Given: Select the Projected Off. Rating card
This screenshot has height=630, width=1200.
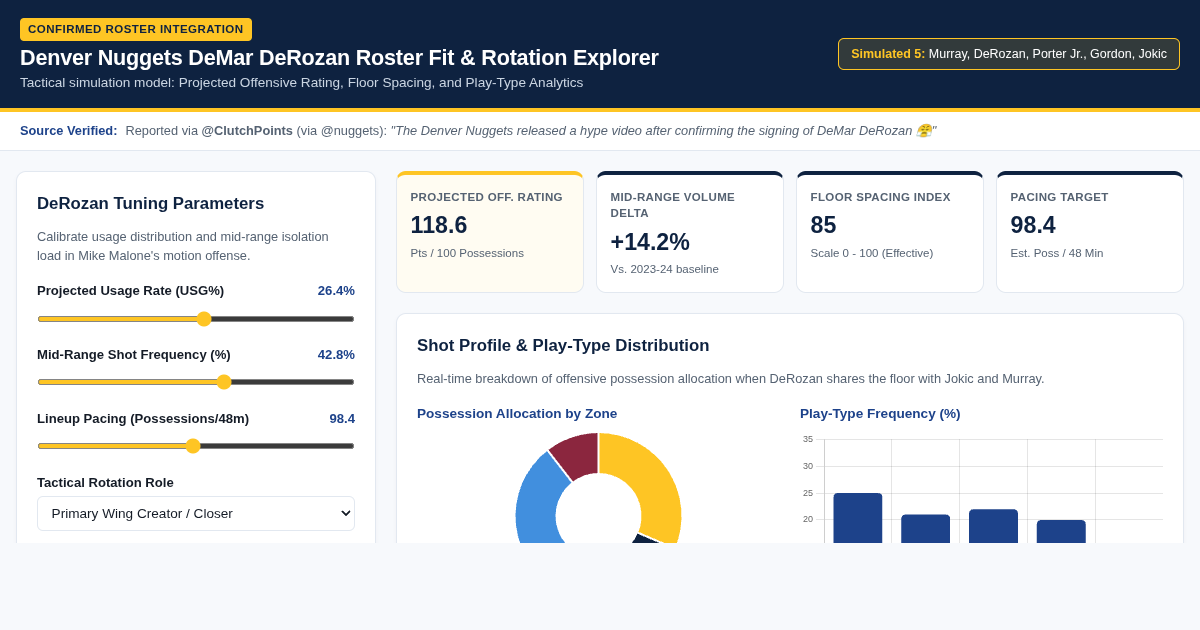Looking at the screenshot, I should [x=490, y=232].
